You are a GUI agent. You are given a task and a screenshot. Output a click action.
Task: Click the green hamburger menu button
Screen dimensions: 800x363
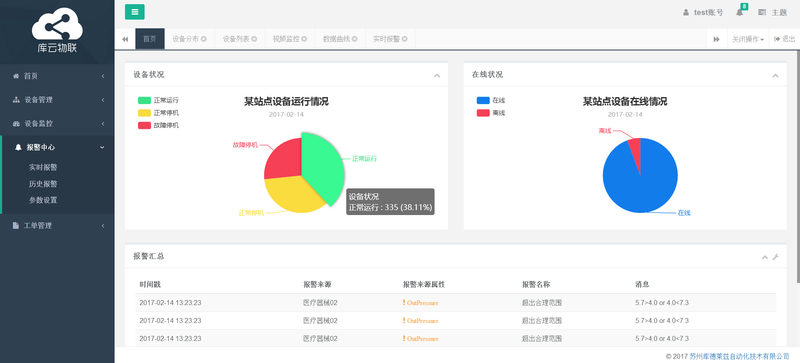[135, 12]
